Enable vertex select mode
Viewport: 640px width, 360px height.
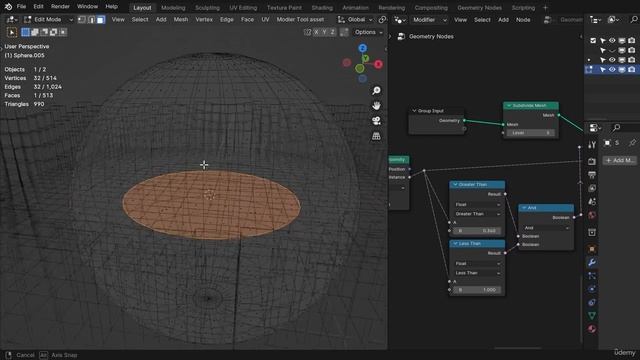tap(82, 20)
